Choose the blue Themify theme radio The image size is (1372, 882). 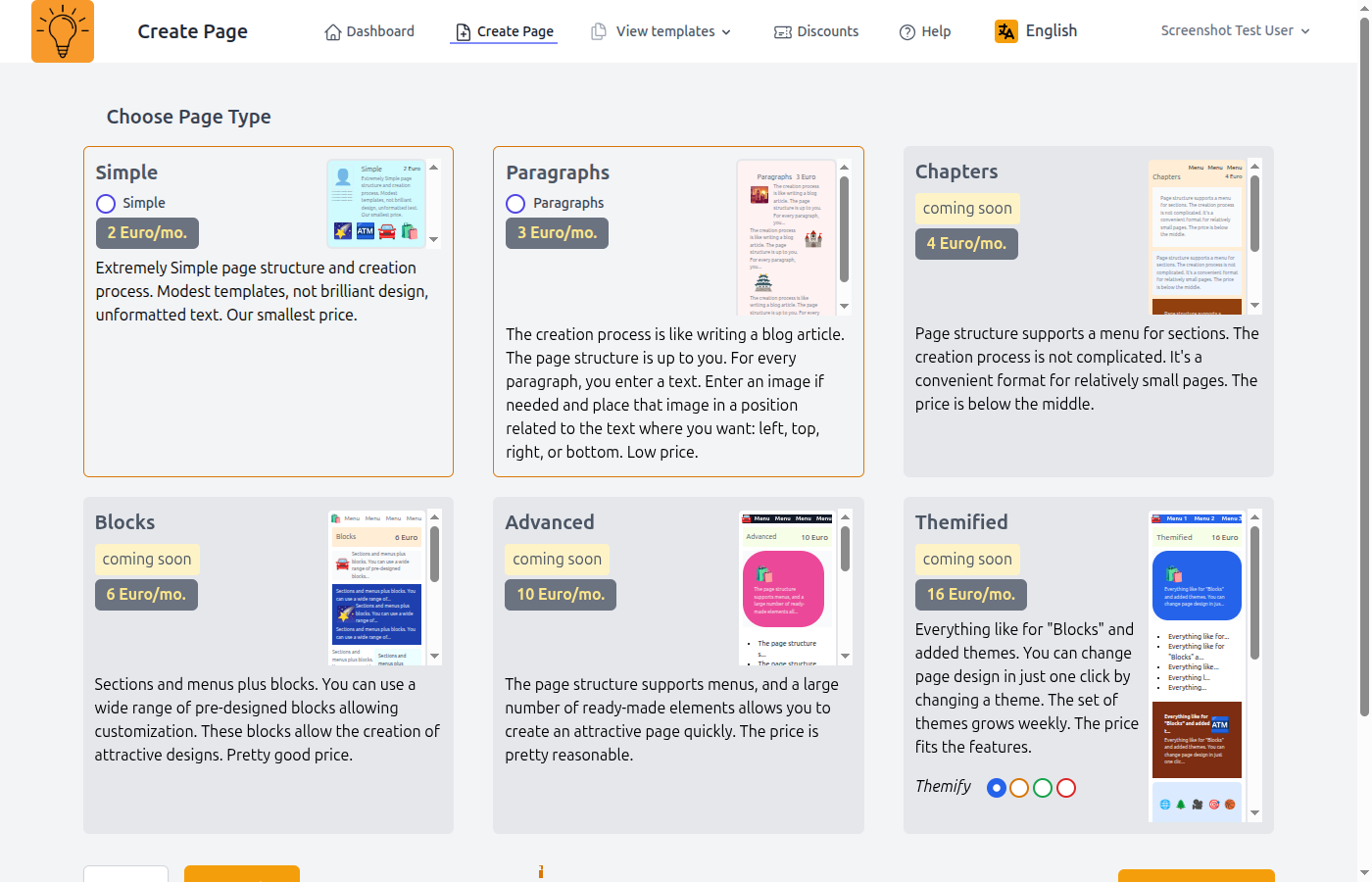(997, 788)
